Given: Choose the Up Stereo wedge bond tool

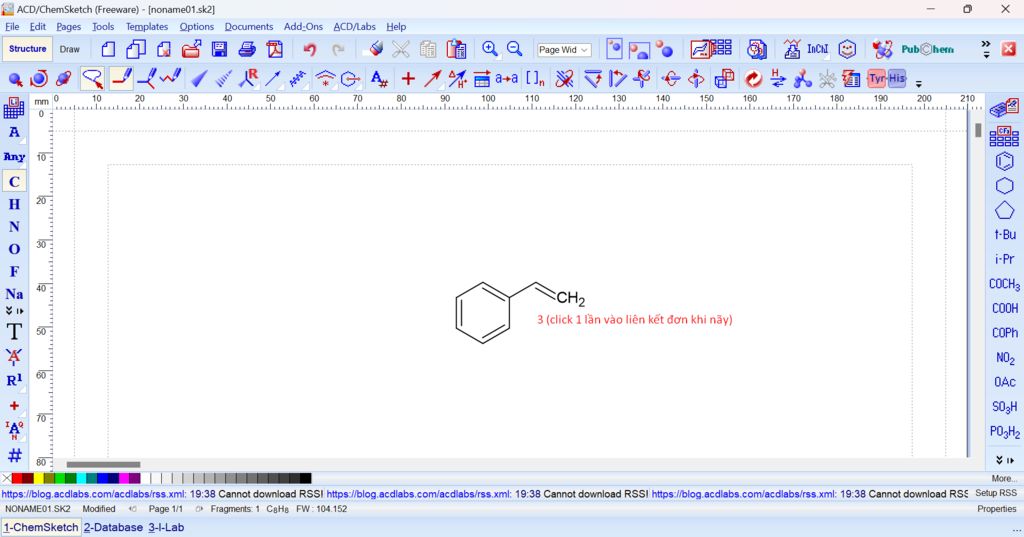Looking at the screenshot, I should (x=199, y=79).
